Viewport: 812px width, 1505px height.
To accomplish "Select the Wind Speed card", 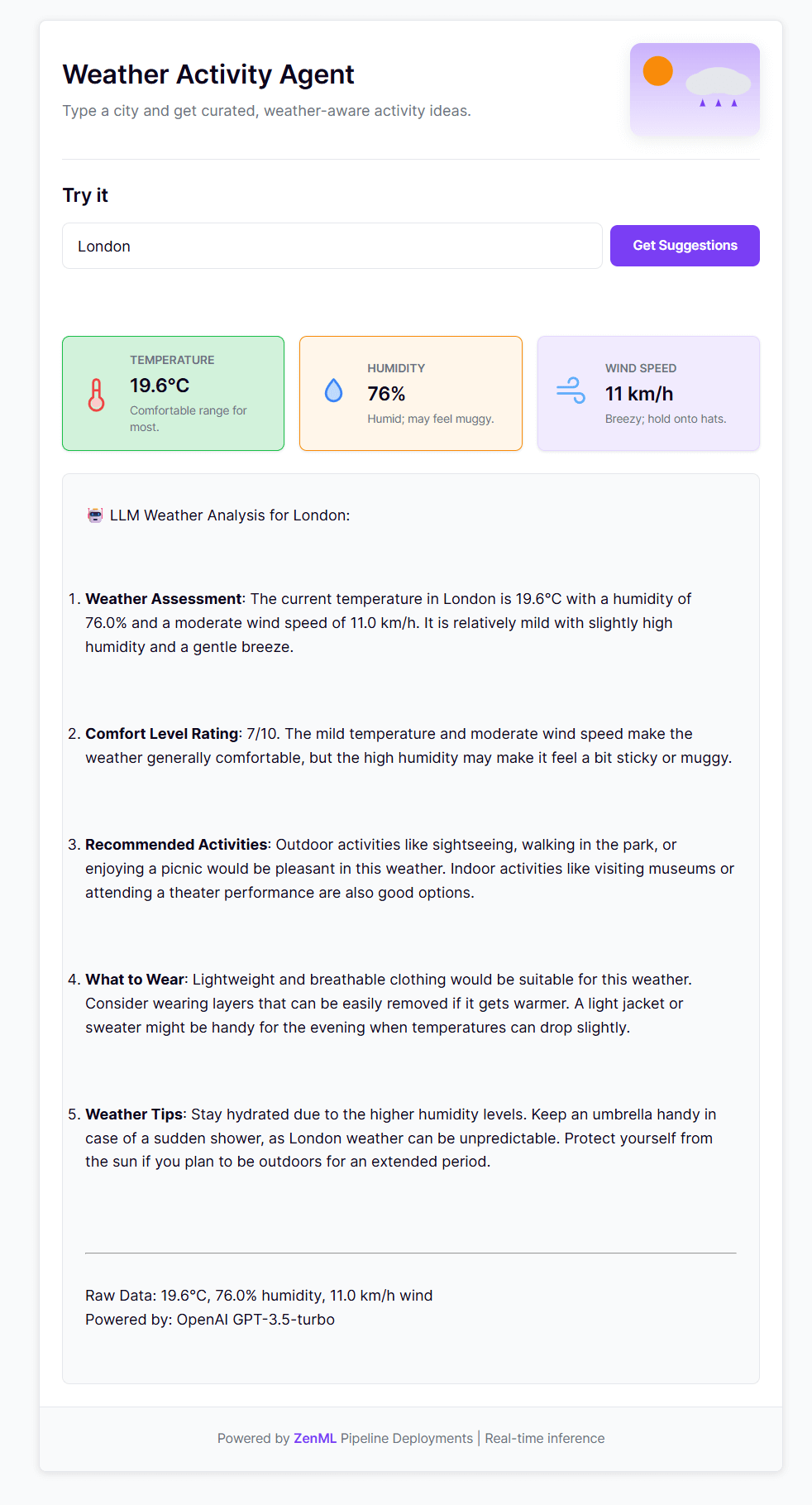I will (648, 393).
